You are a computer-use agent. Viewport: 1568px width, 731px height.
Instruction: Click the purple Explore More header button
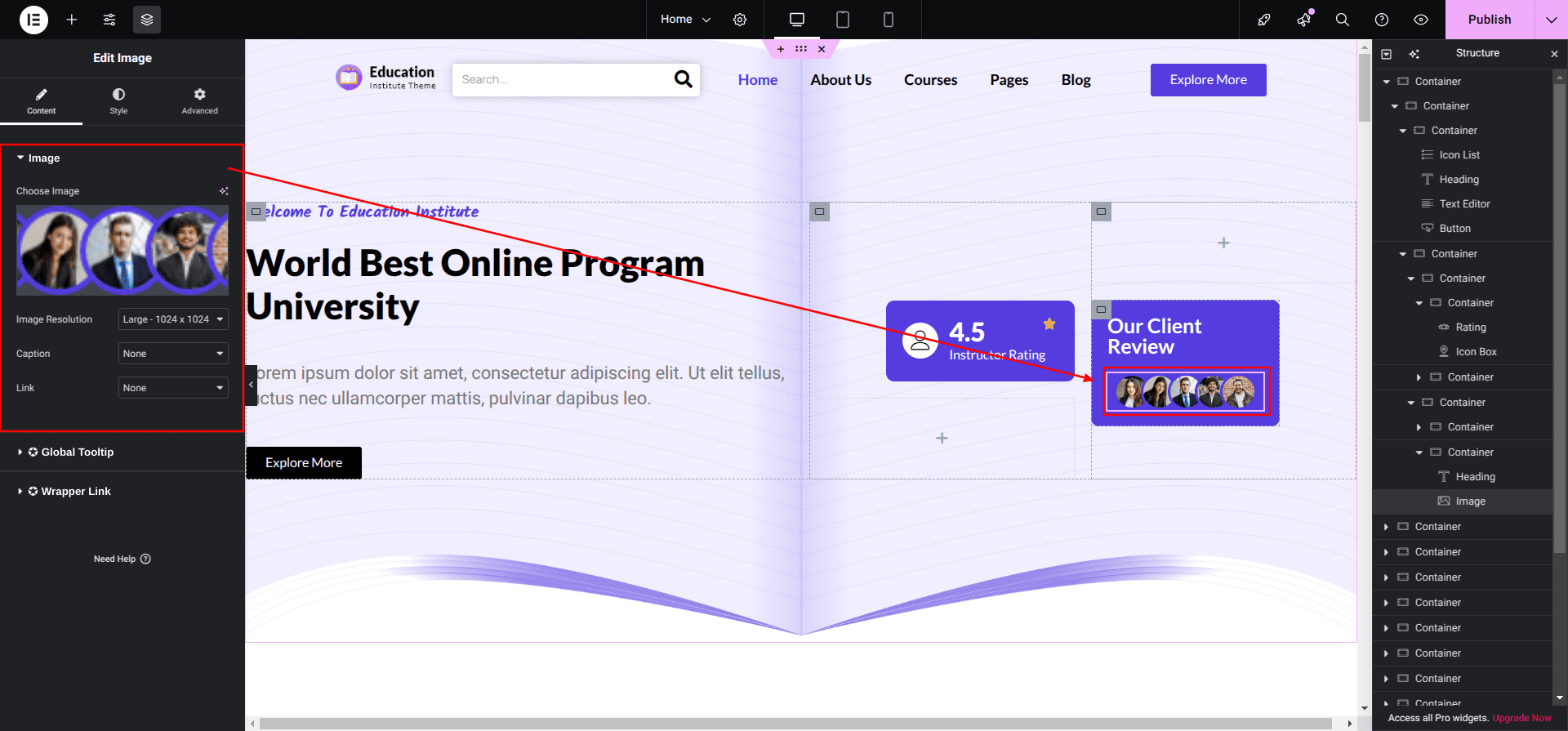click(x=1208, y=80)
